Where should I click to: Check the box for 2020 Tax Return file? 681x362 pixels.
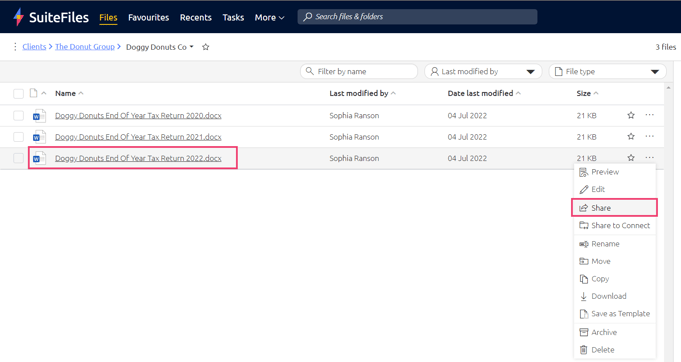18,116
